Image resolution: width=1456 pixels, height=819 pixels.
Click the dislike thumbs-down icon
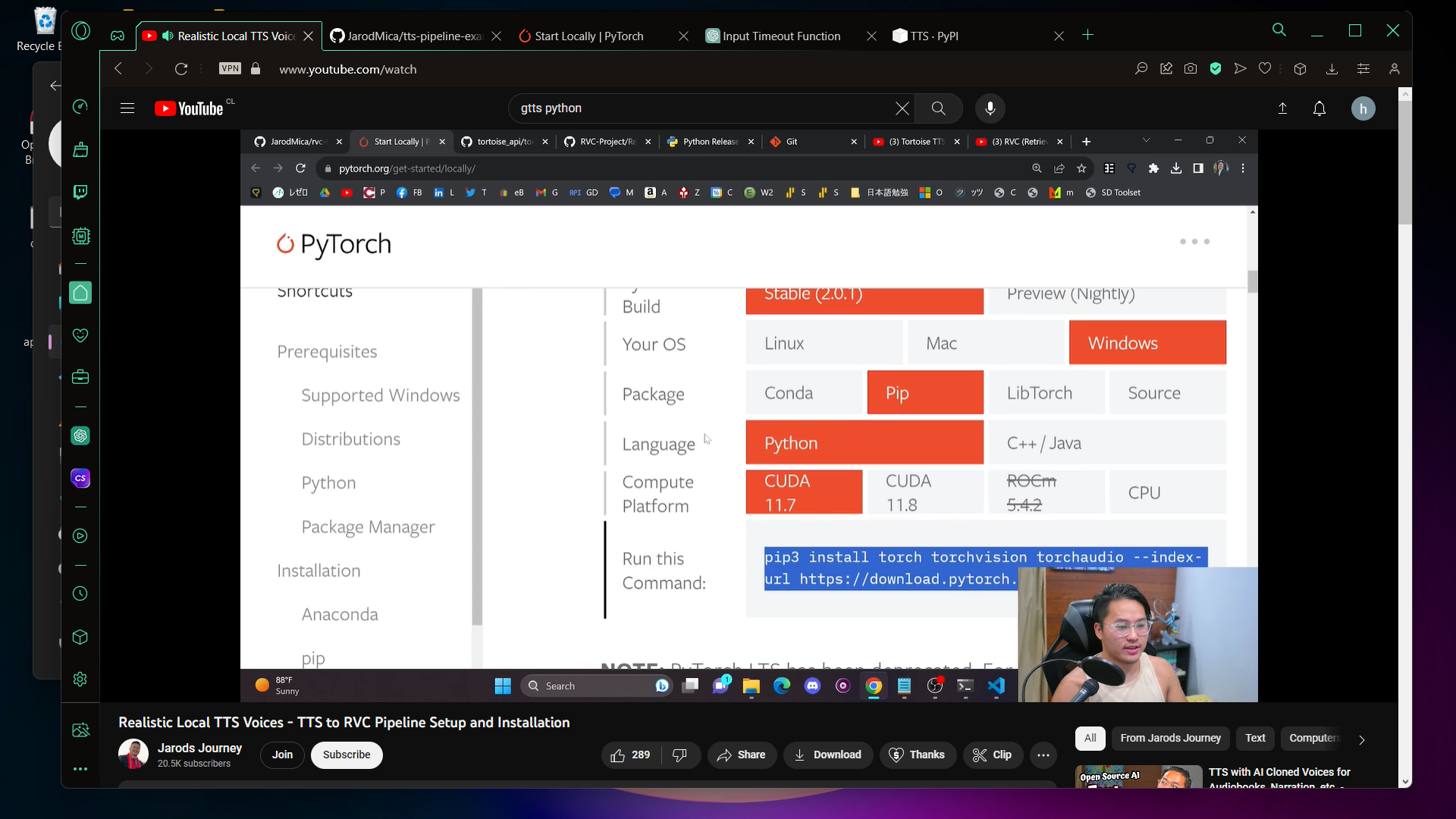[x=680, y=755]
